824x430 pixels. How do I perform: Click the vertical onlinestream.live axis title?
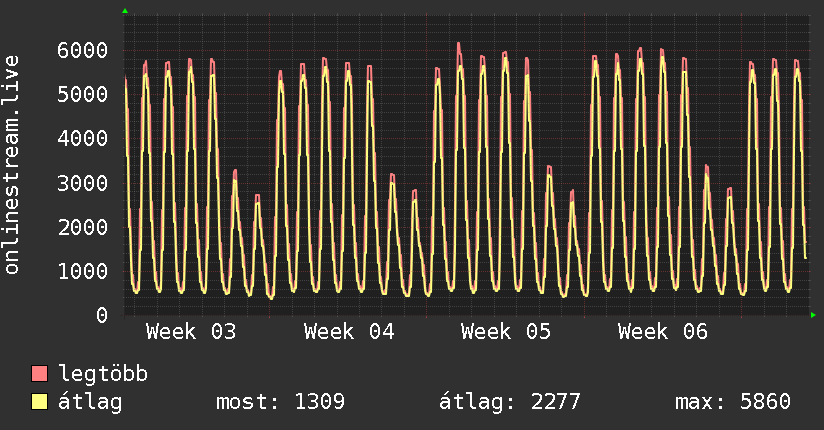click(x=12, y=165)
